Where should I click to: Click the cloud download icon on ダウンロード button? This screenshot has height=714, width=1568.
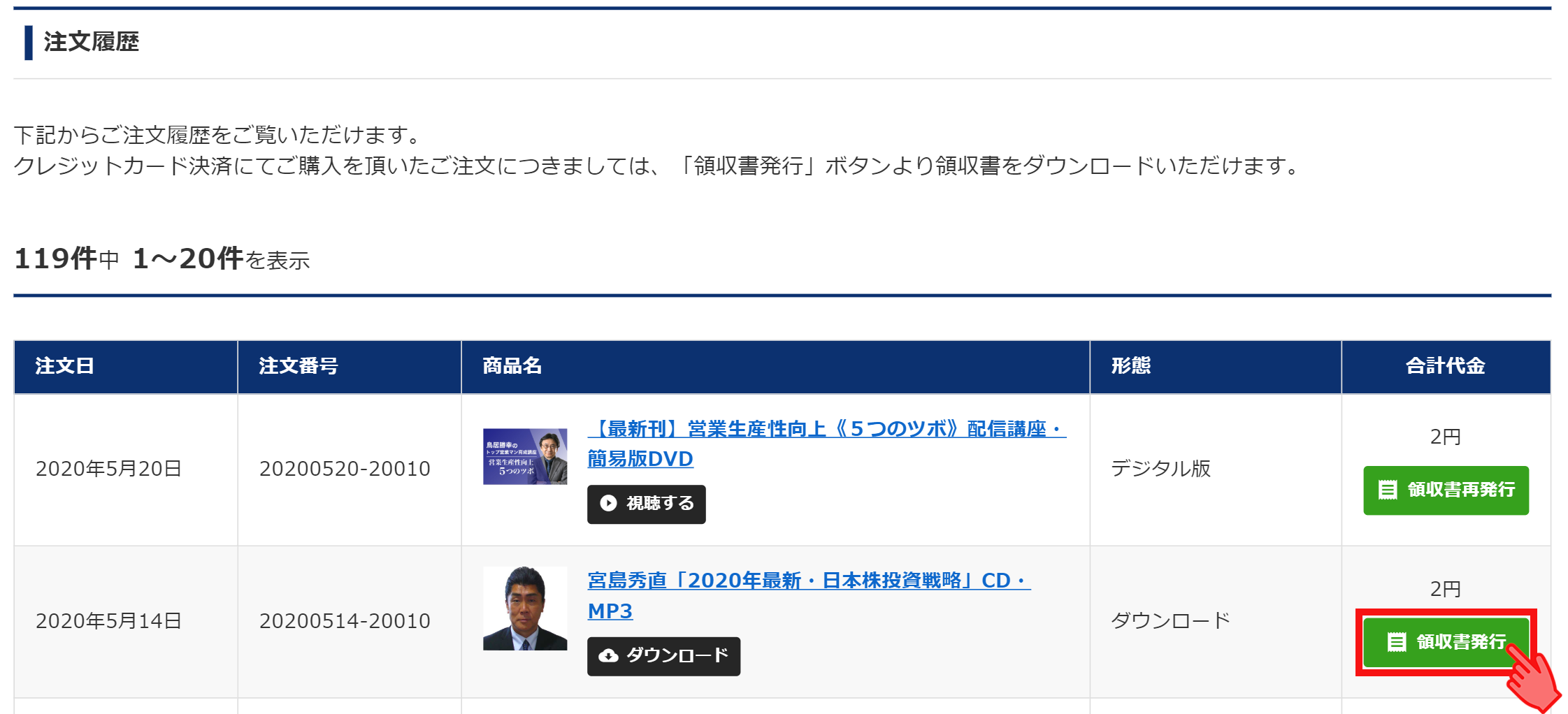[x=608, y=656]
